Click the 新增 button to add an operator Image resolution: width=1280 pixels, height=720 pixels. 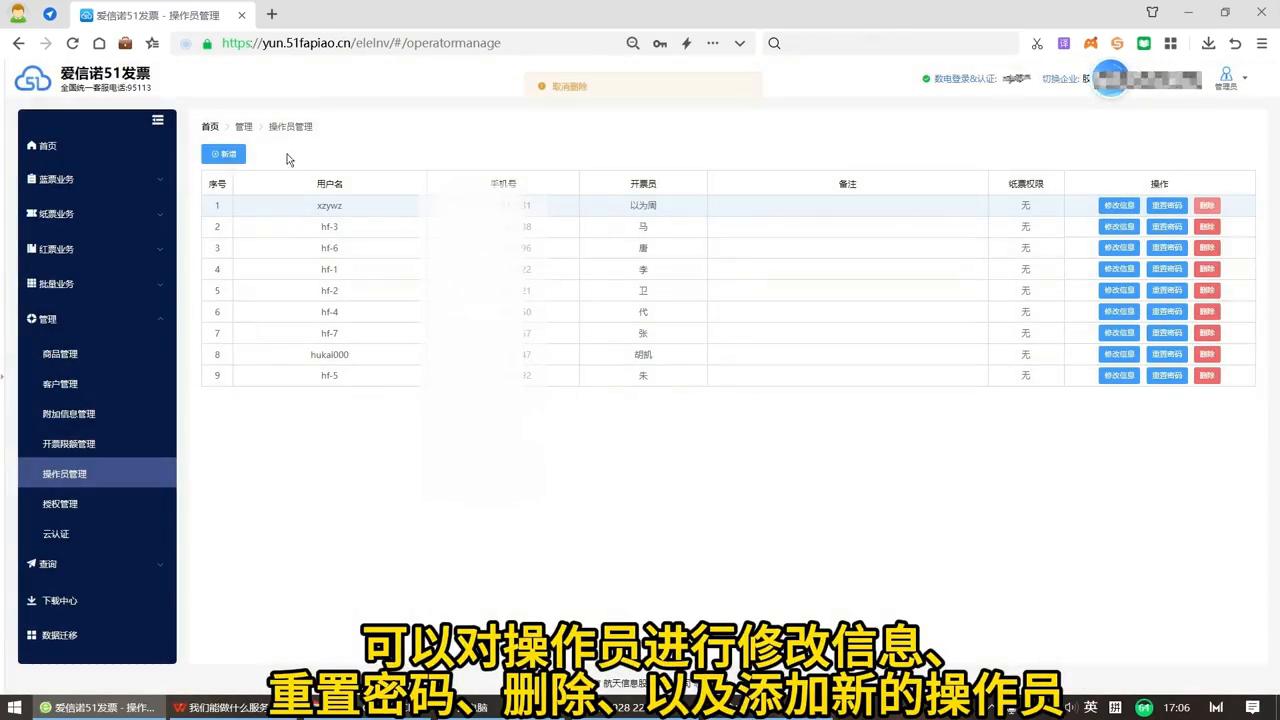point(223,153)
